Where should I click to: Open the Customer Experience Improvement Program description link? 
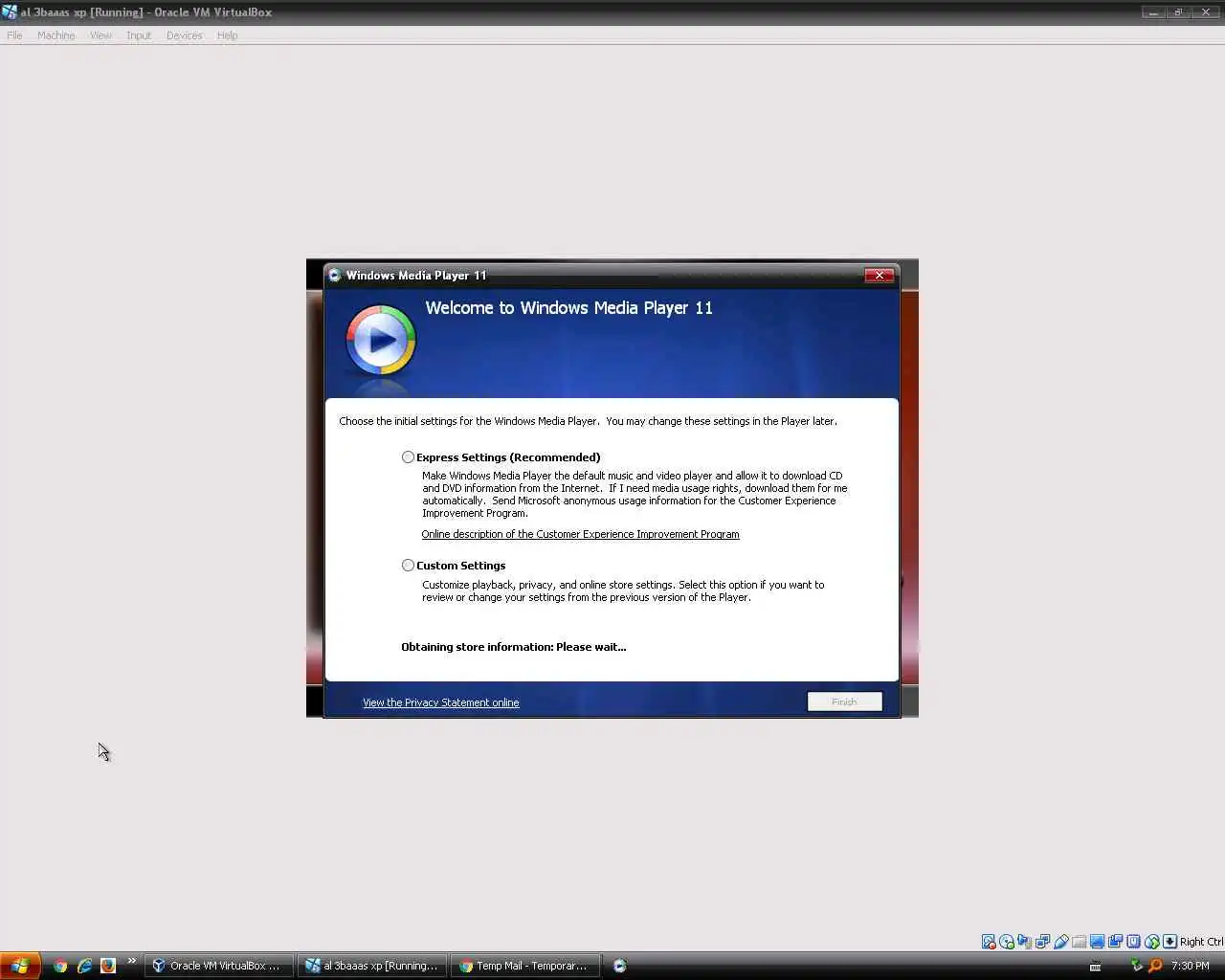coord(580,534)
